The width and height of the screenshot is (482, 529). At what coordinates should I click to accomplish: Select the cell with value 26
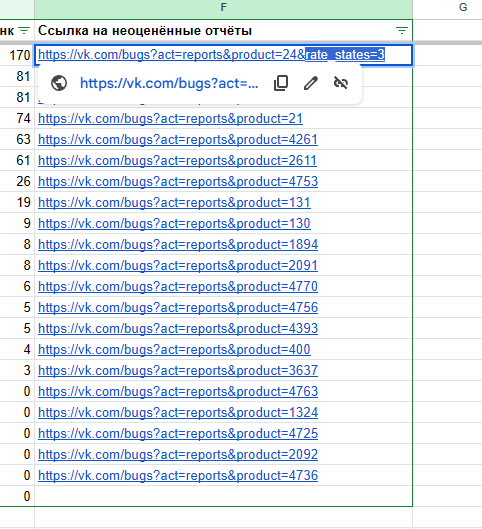coord(17,182)
